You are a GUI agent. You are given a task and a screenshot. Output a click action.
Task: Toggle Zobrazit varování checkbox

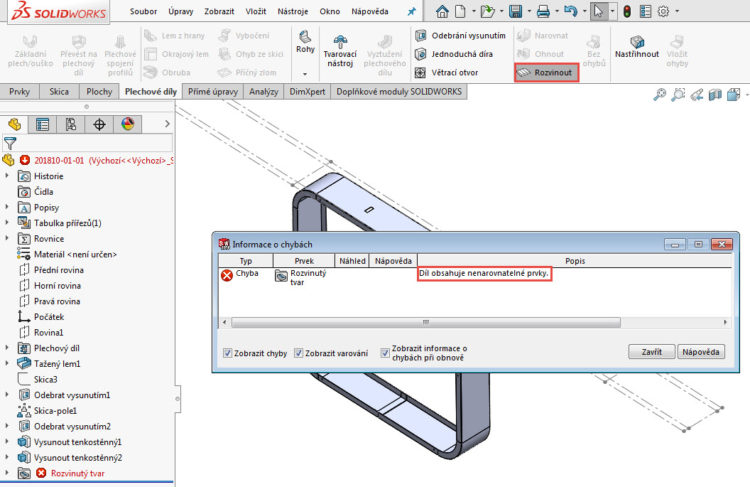click(x=298, y=353)
